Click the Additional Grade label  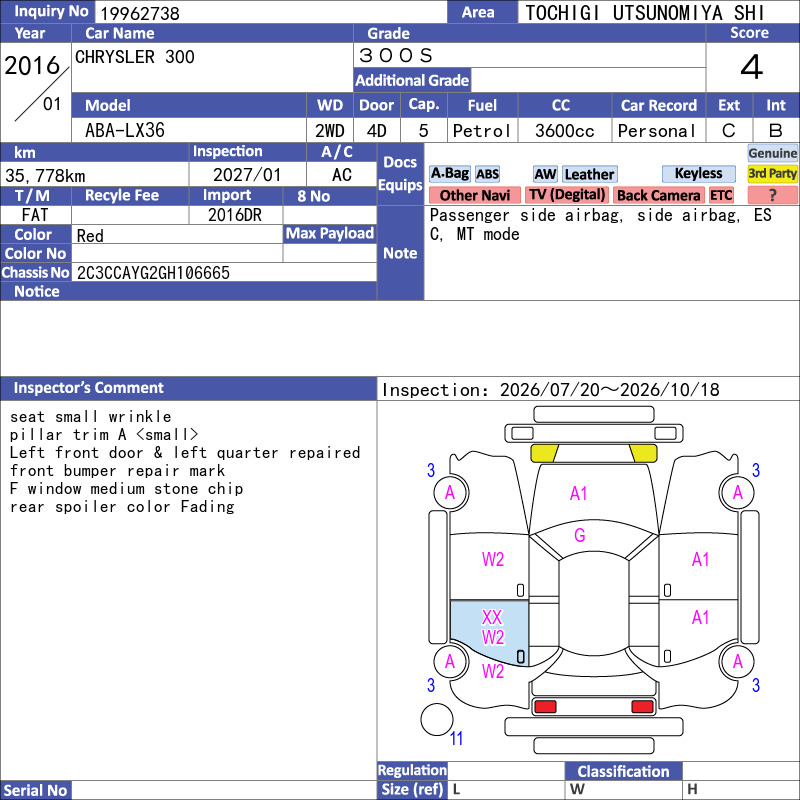(x=412, y=80)
